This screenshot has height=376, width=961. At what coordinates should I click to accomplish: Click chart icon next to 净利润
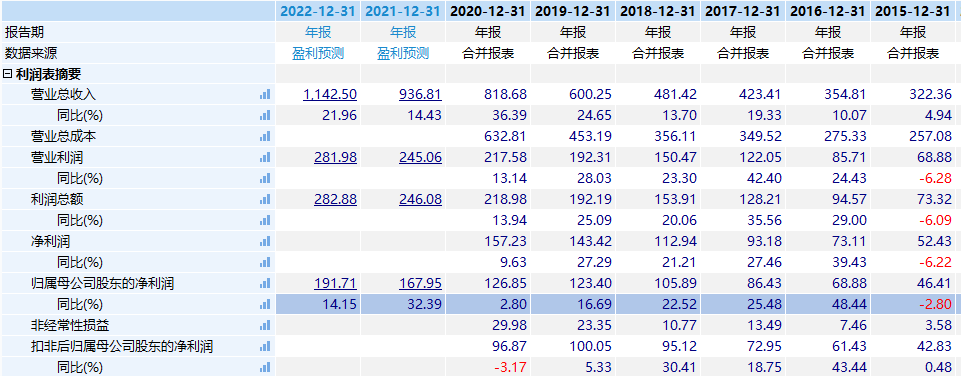coord(265,241)
